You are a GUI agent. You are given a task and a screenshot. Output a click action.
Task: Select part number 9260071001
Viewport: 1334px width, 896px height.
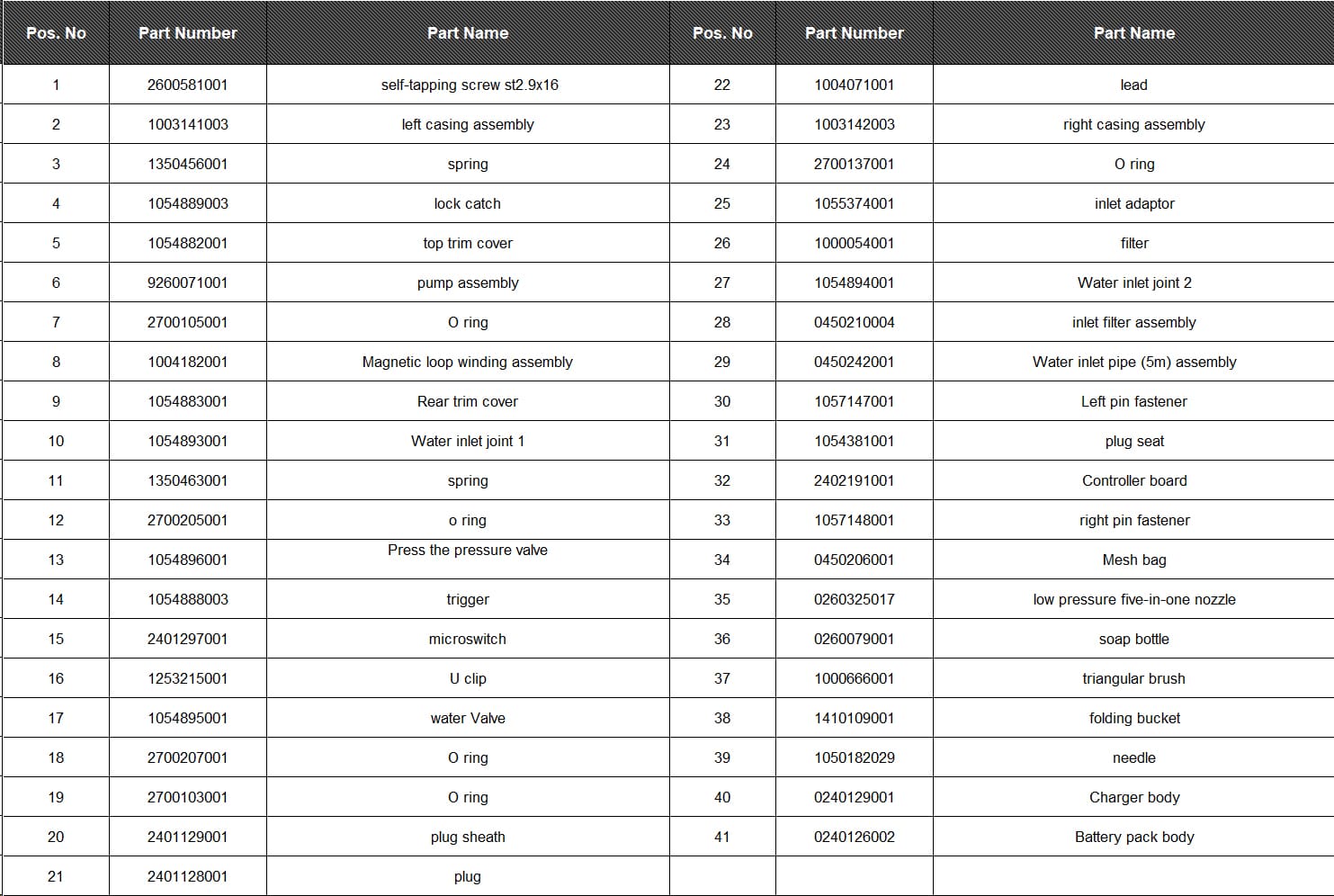(x=188, y=282)
